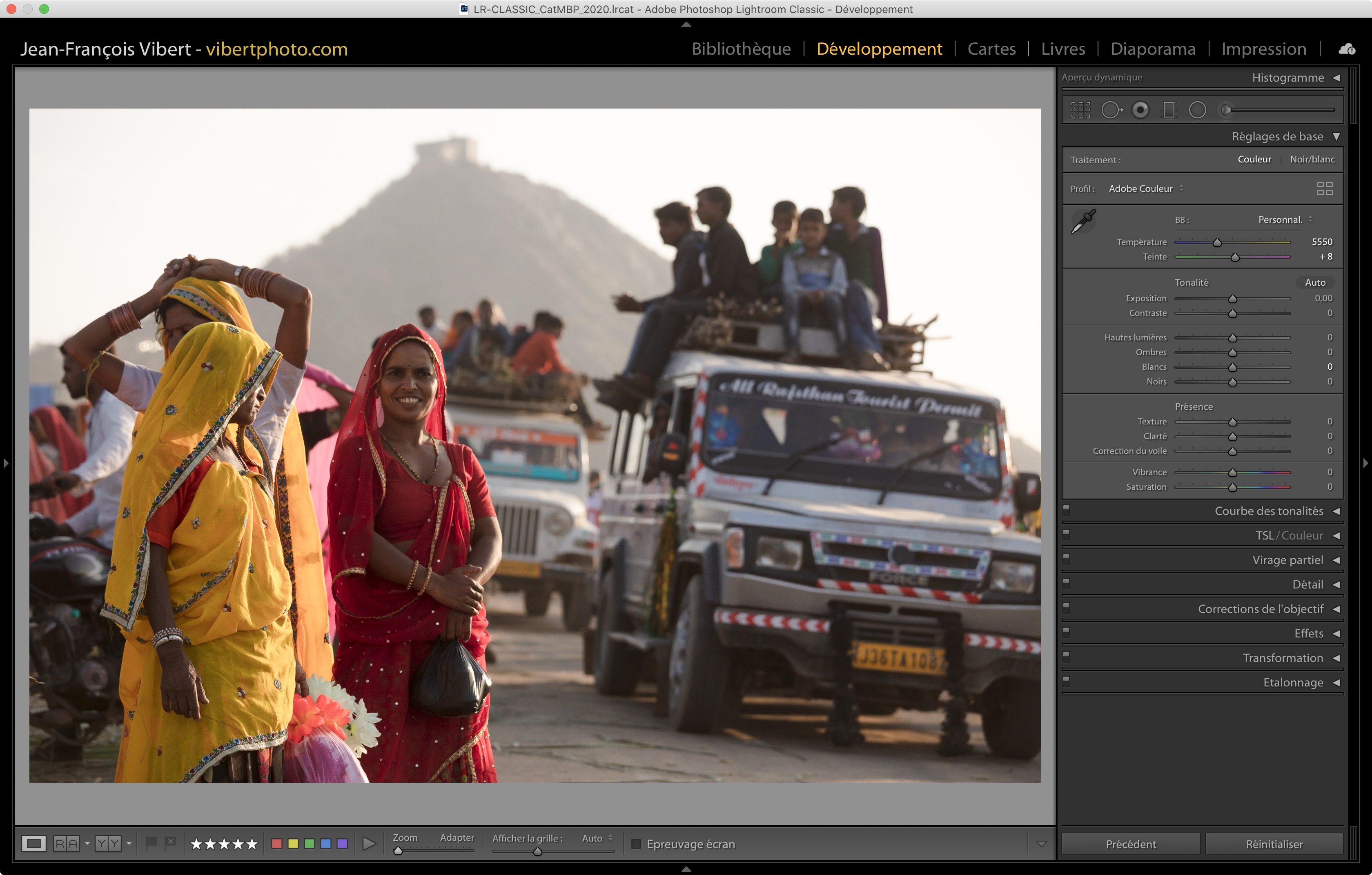Apply the red color label swatch
This screenshot has width=1372, height=875.
point(277,844)
